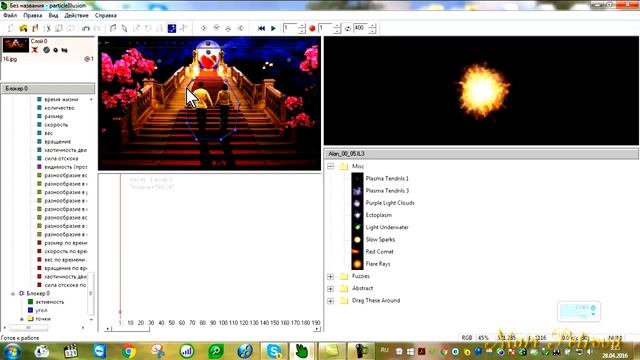This screenshot has width=640, height=360.
Task: Select the Purple Light Clouds emitter
Action: [390, 203]
